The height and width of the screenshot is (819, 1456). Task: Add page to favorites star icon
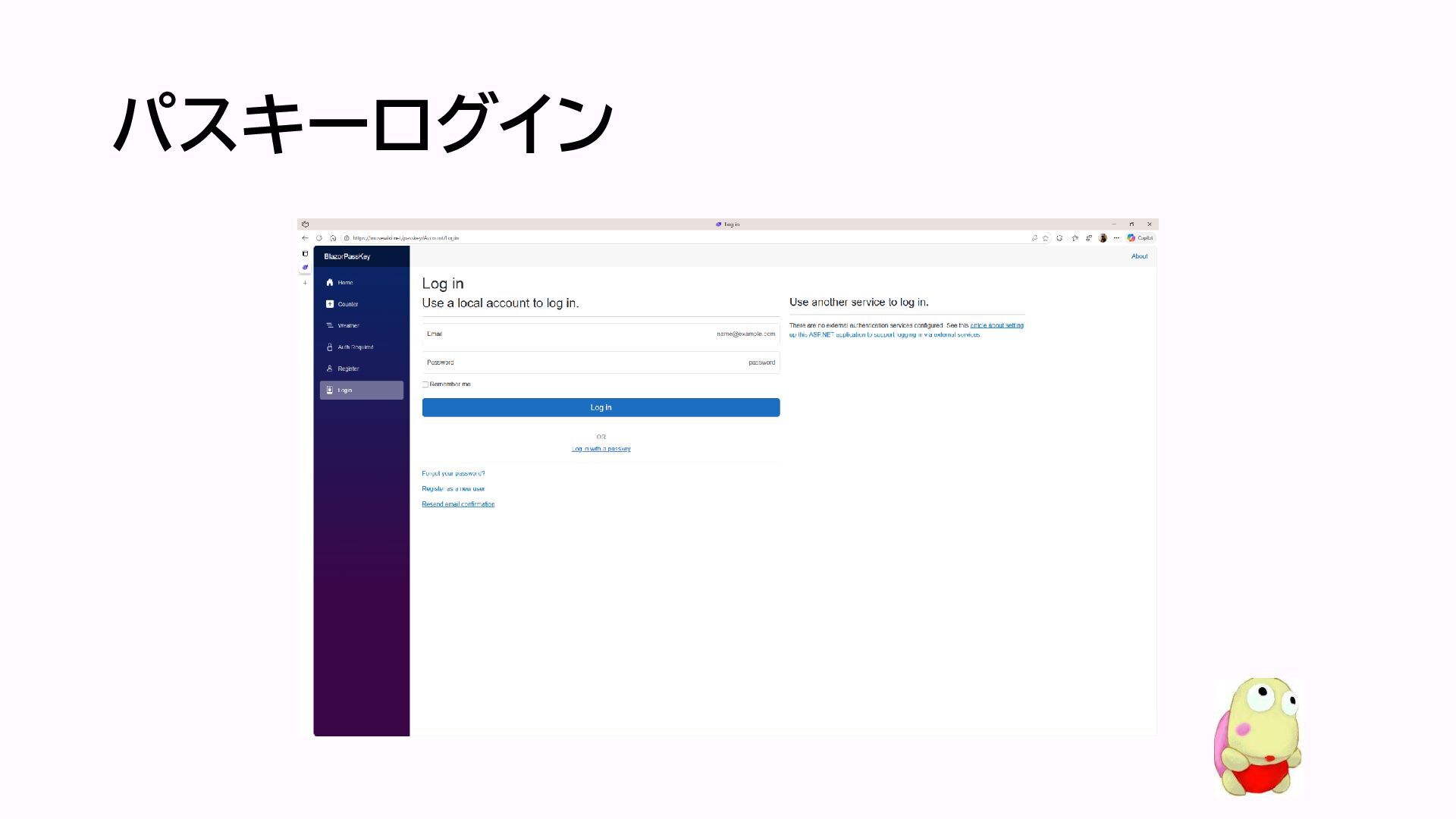[x=1046, y=238]
